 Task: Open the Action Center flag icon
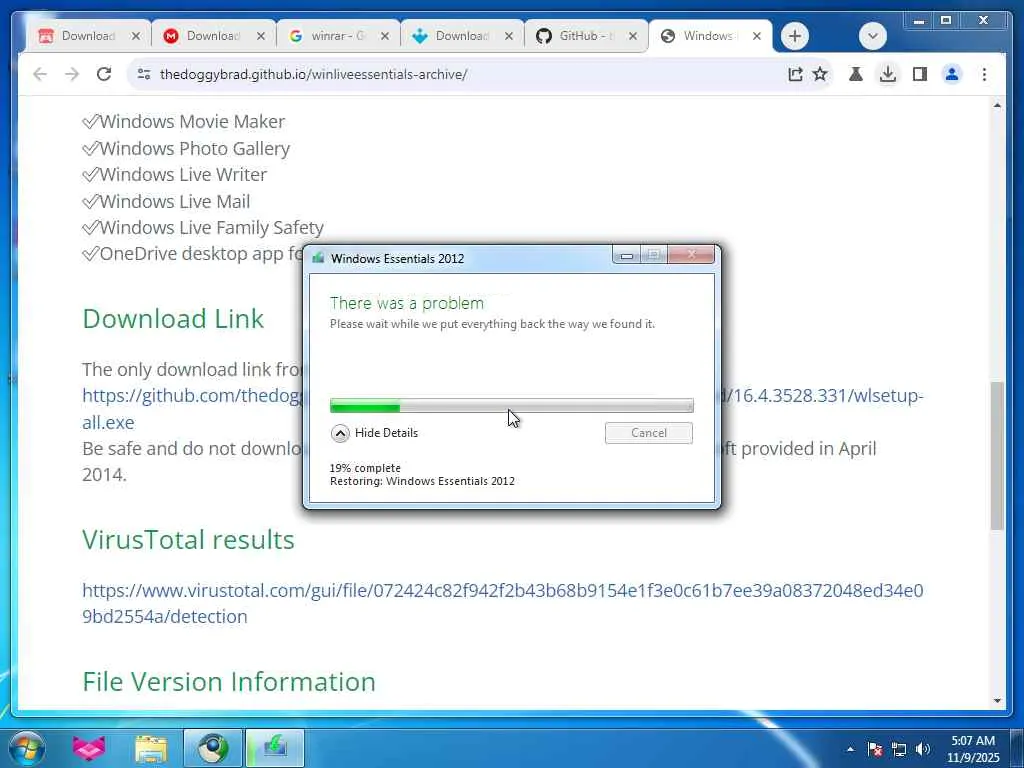tap(875, 750)
